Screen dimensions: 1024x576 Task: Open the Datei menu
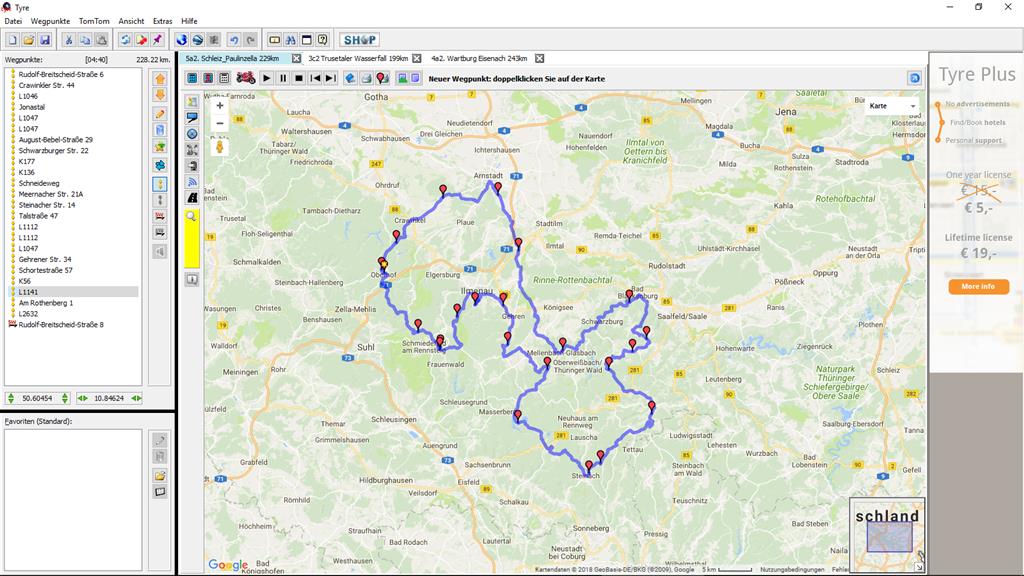13,21
